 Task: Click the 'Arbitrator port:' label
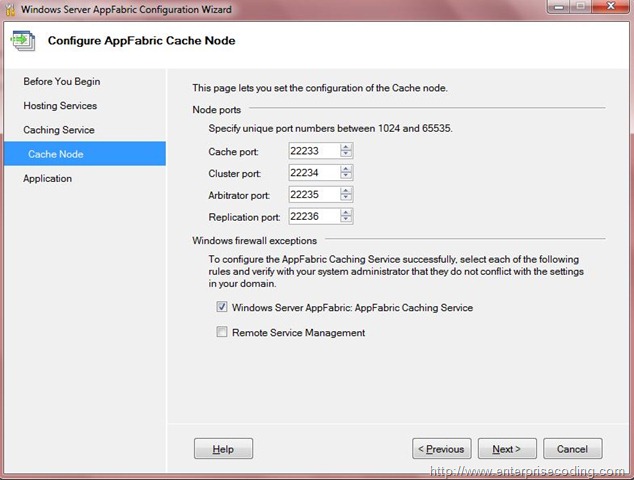(x=239, y=195)
